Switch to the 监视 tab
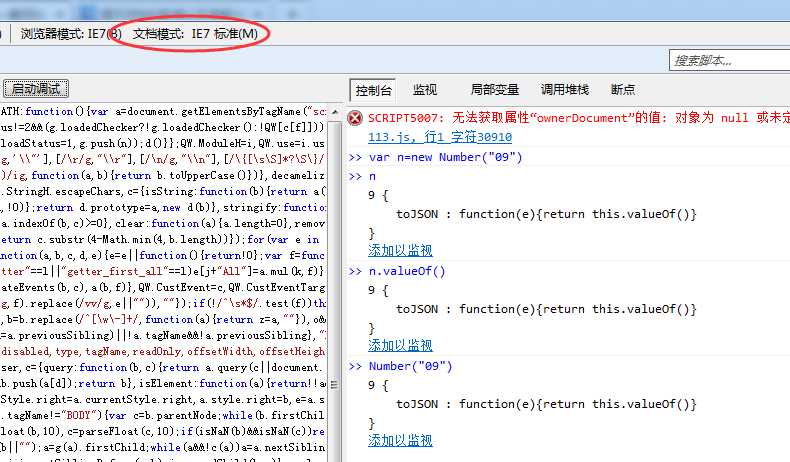Image resolution: width=790 pixels, height=462 pixels. (425, 90)
